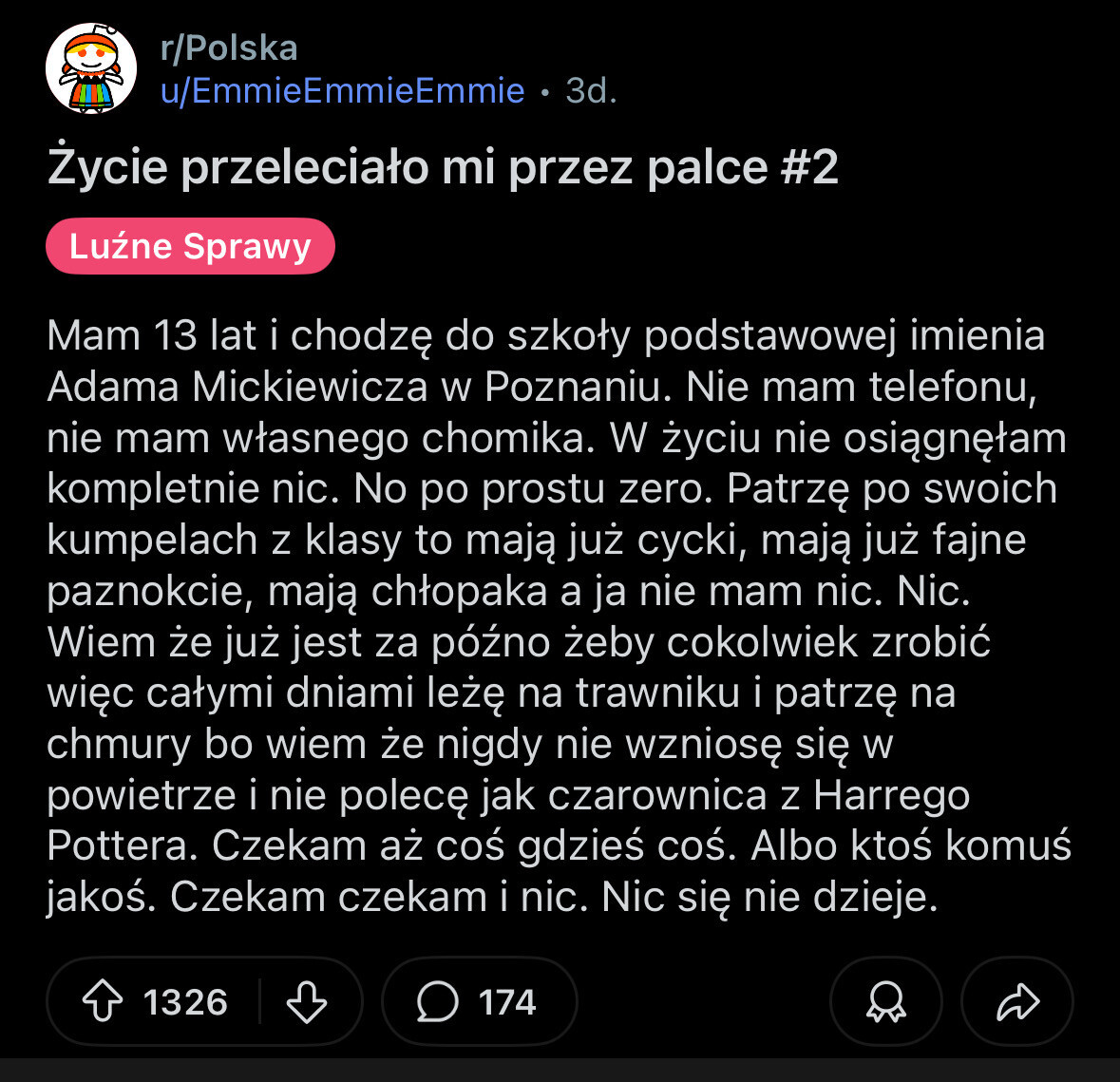
Task: Click the 174 comments count
Action: 507,1002
